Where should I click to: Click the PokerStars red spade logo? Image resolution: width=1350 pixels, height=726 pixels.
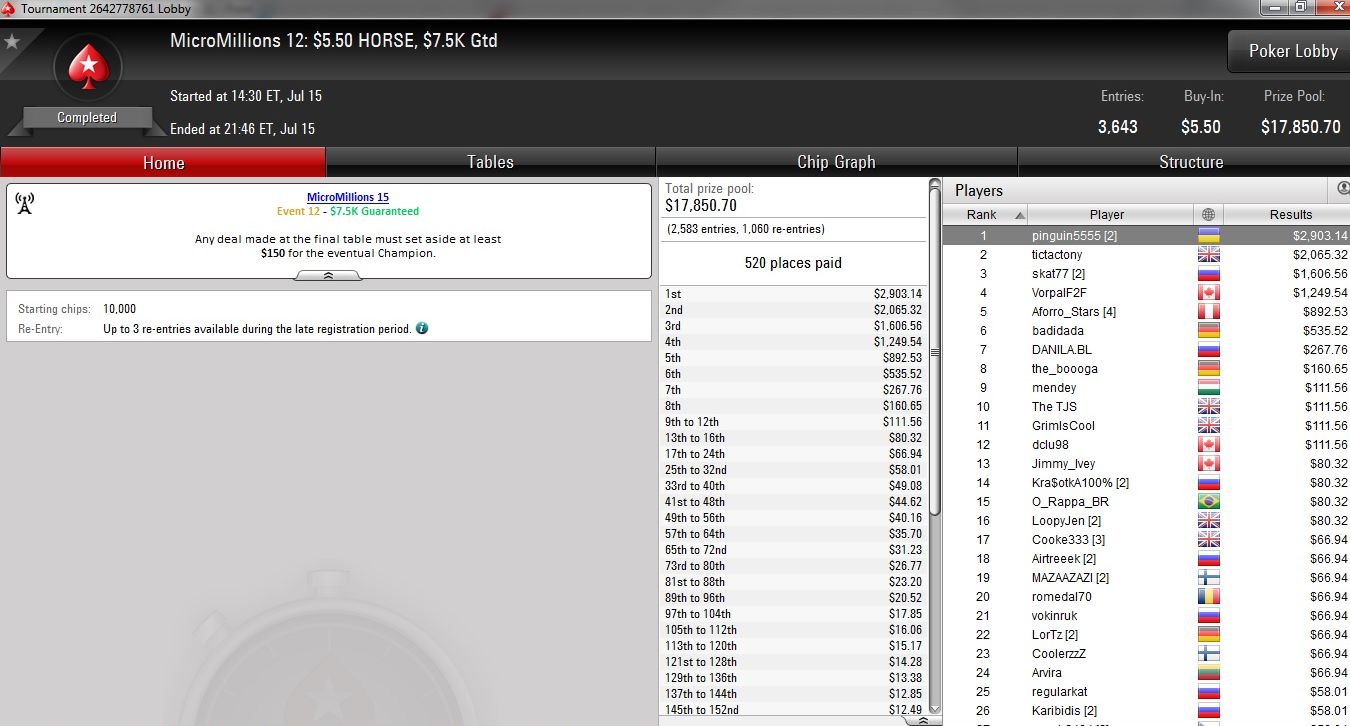point(87,68)
